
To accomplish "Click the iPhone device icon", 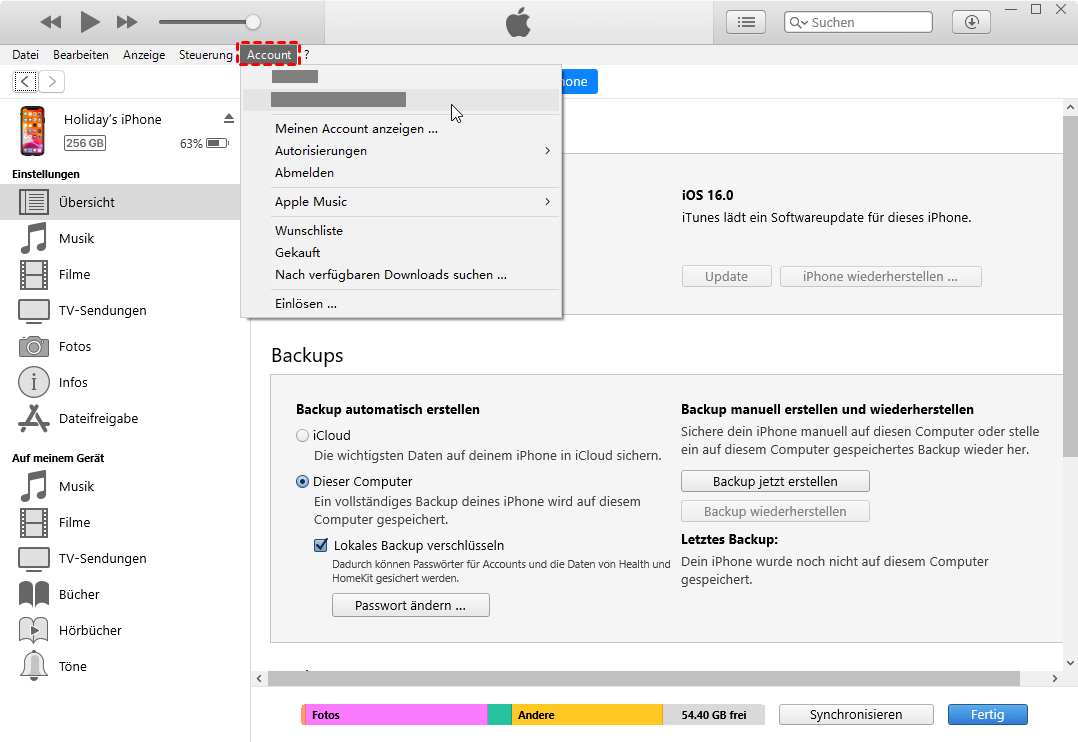I will pyautogui.click(x=32, y=131).
